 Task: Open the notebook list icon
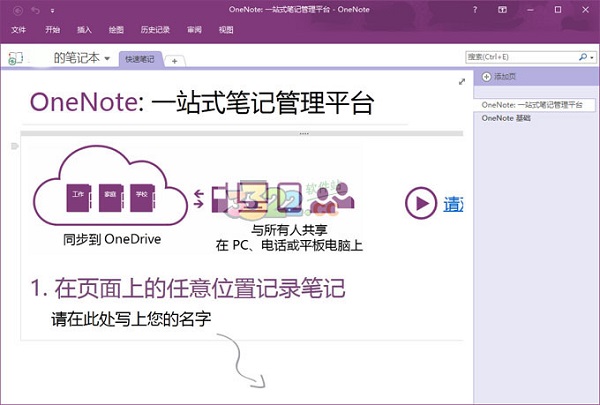pyautogui.click(x=15, y=59)
